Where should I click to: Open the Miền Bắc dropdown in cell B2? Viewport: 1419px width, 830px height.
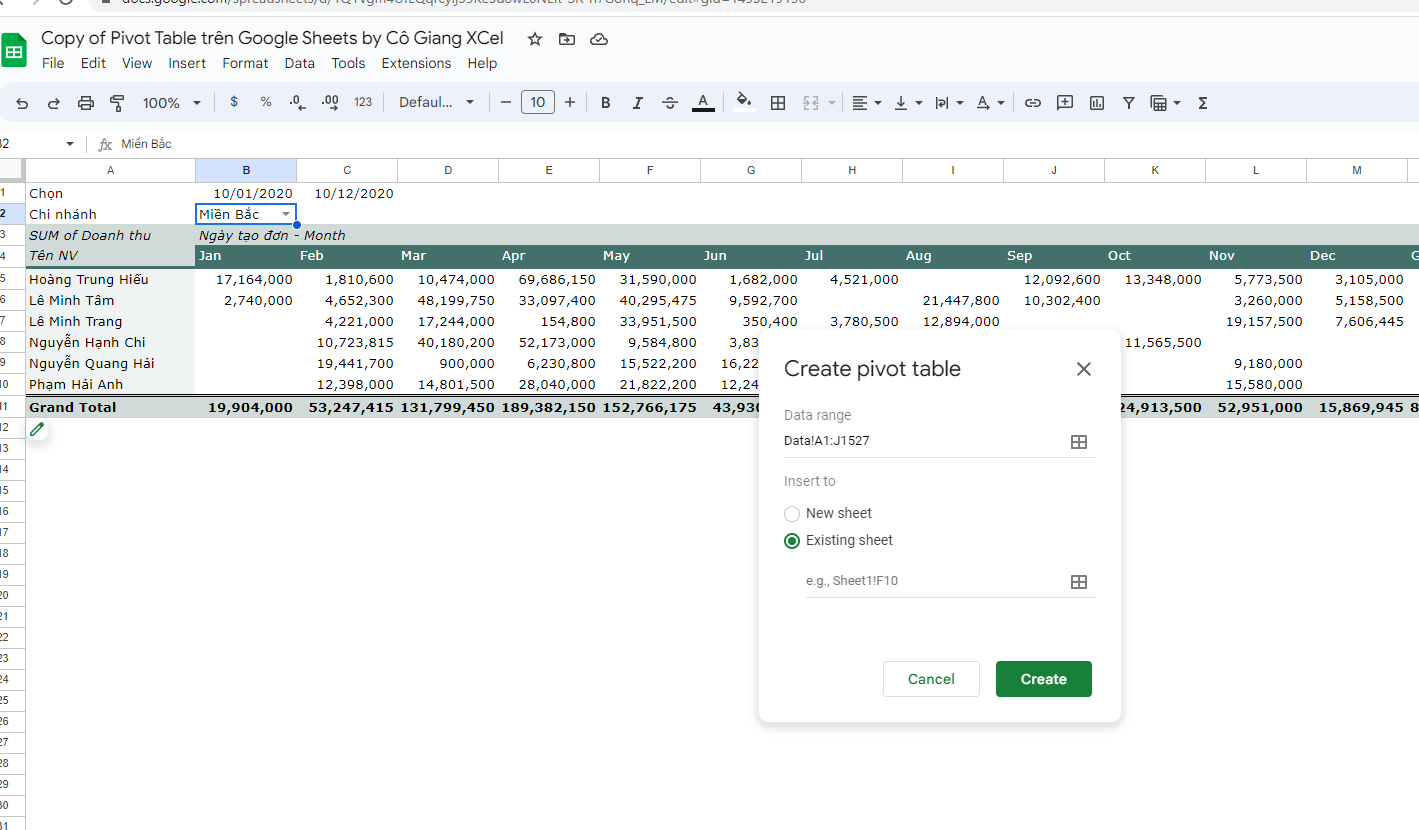pos(286,214)
